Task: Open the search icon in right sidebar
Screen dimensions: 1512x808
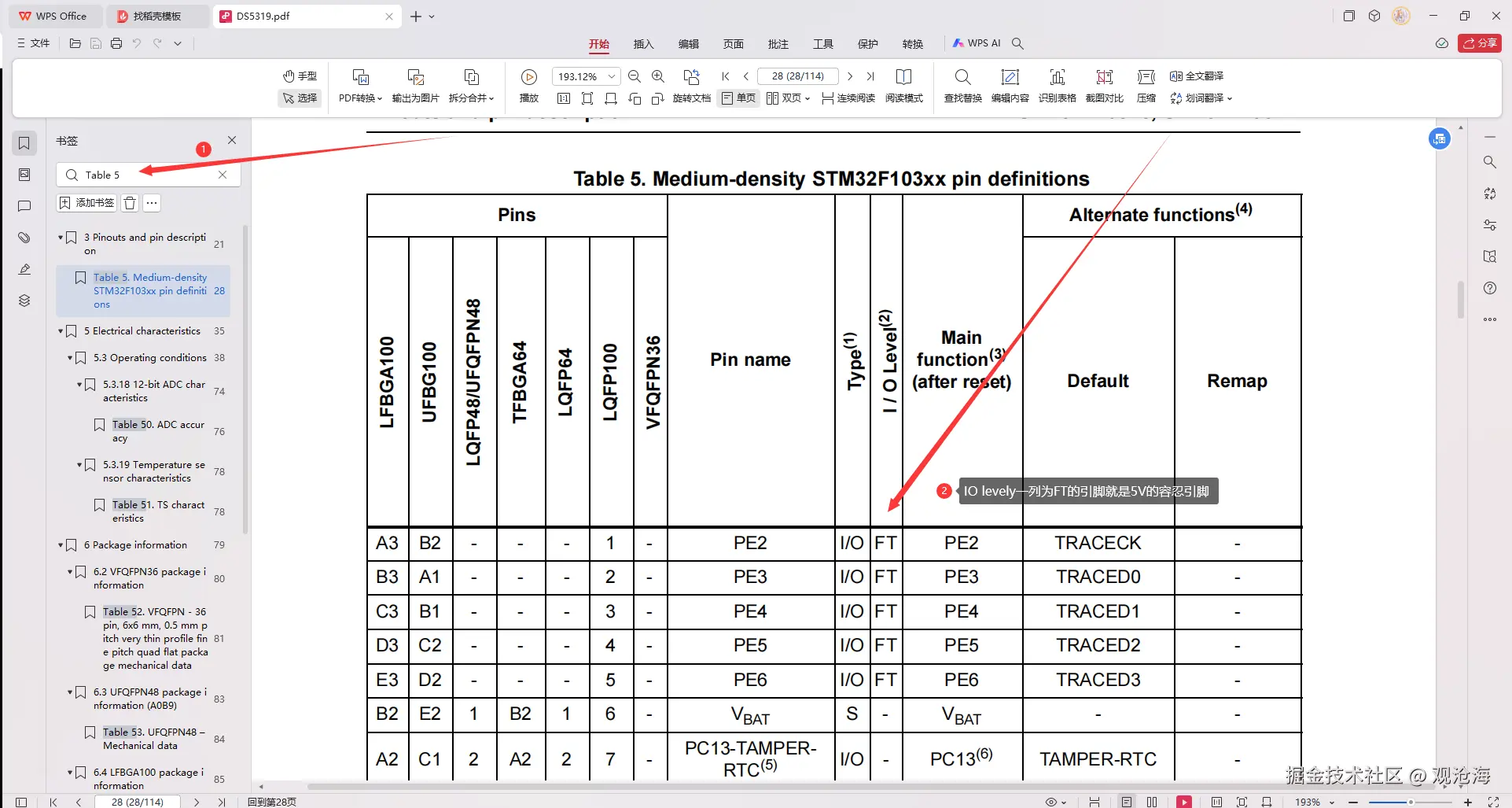Action: 1489,162
